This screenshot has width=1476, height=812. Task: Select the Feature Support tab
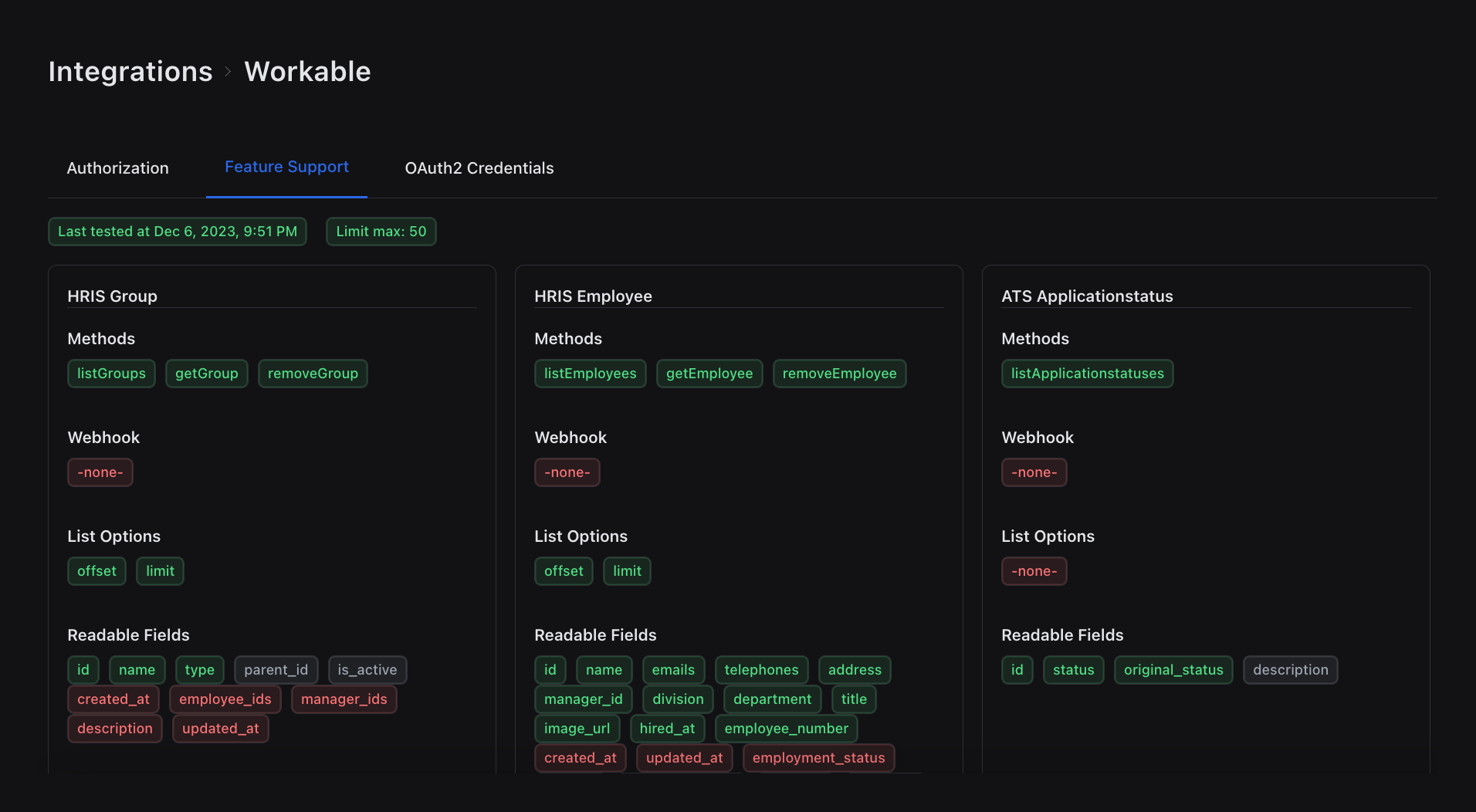[x=286, y=167]
